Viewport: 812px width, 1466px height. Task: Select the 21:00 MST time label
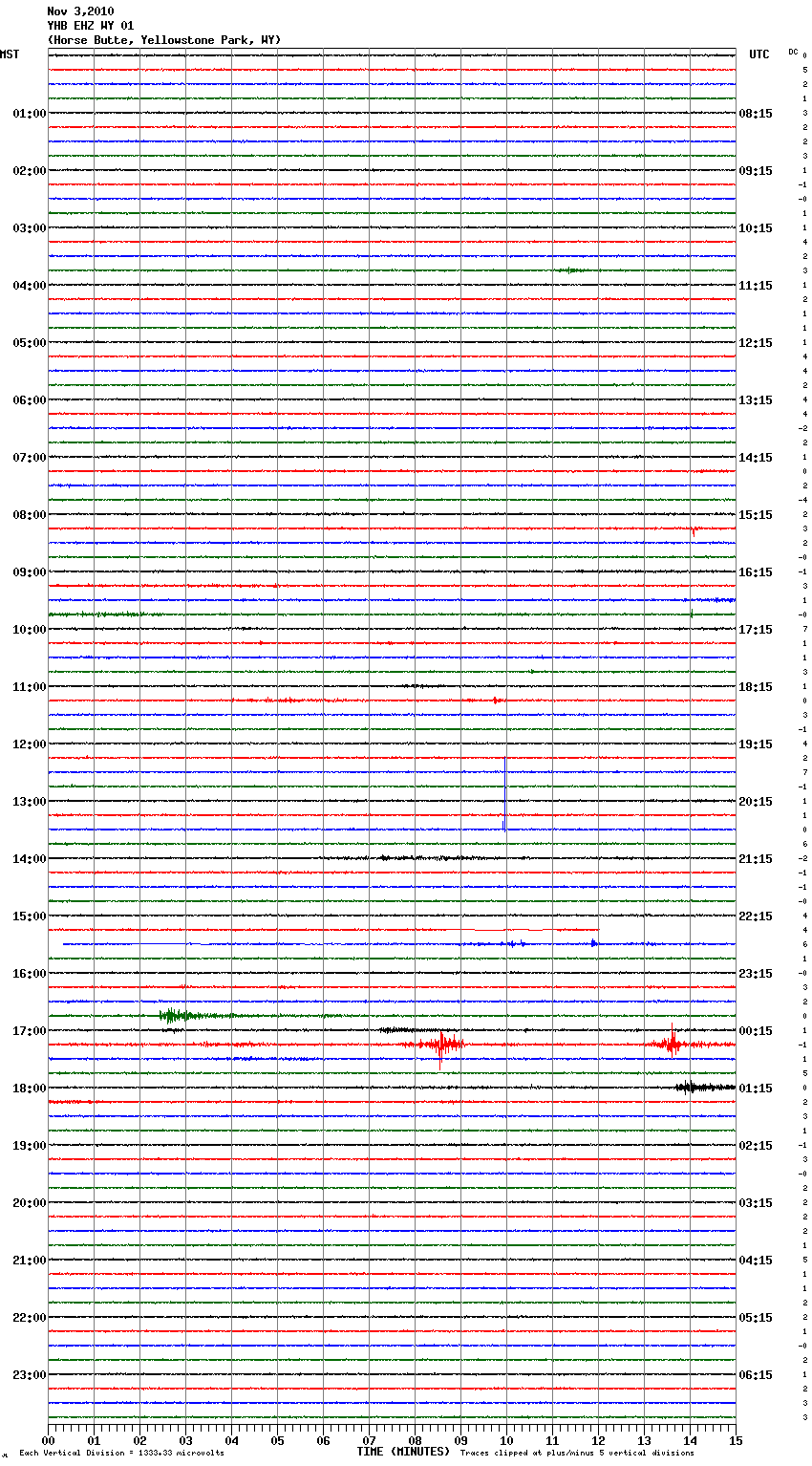[x=30, y=1261]
